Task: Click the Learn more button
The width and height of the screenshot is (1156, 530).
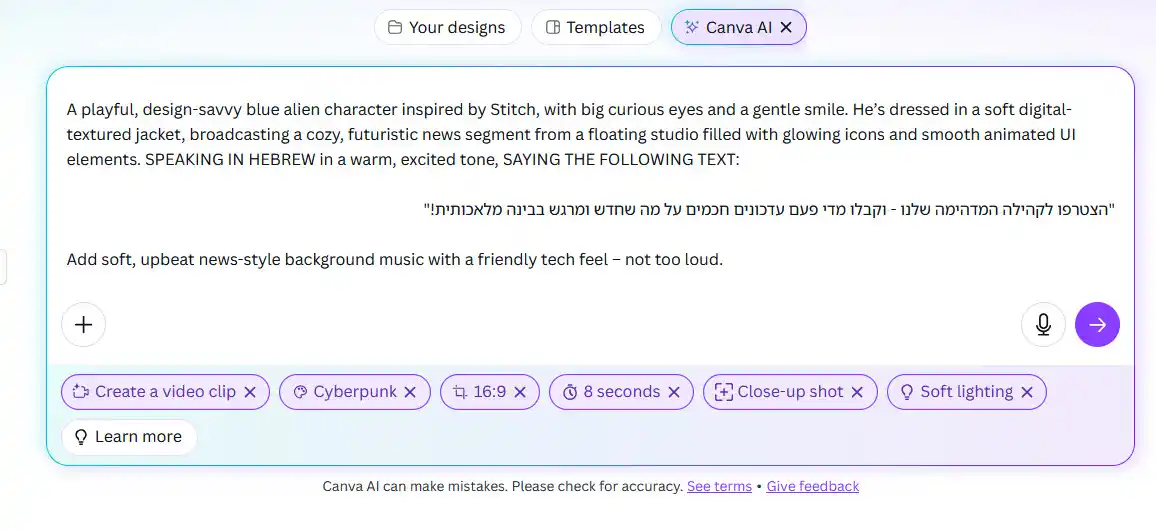Action: [129, 437]
